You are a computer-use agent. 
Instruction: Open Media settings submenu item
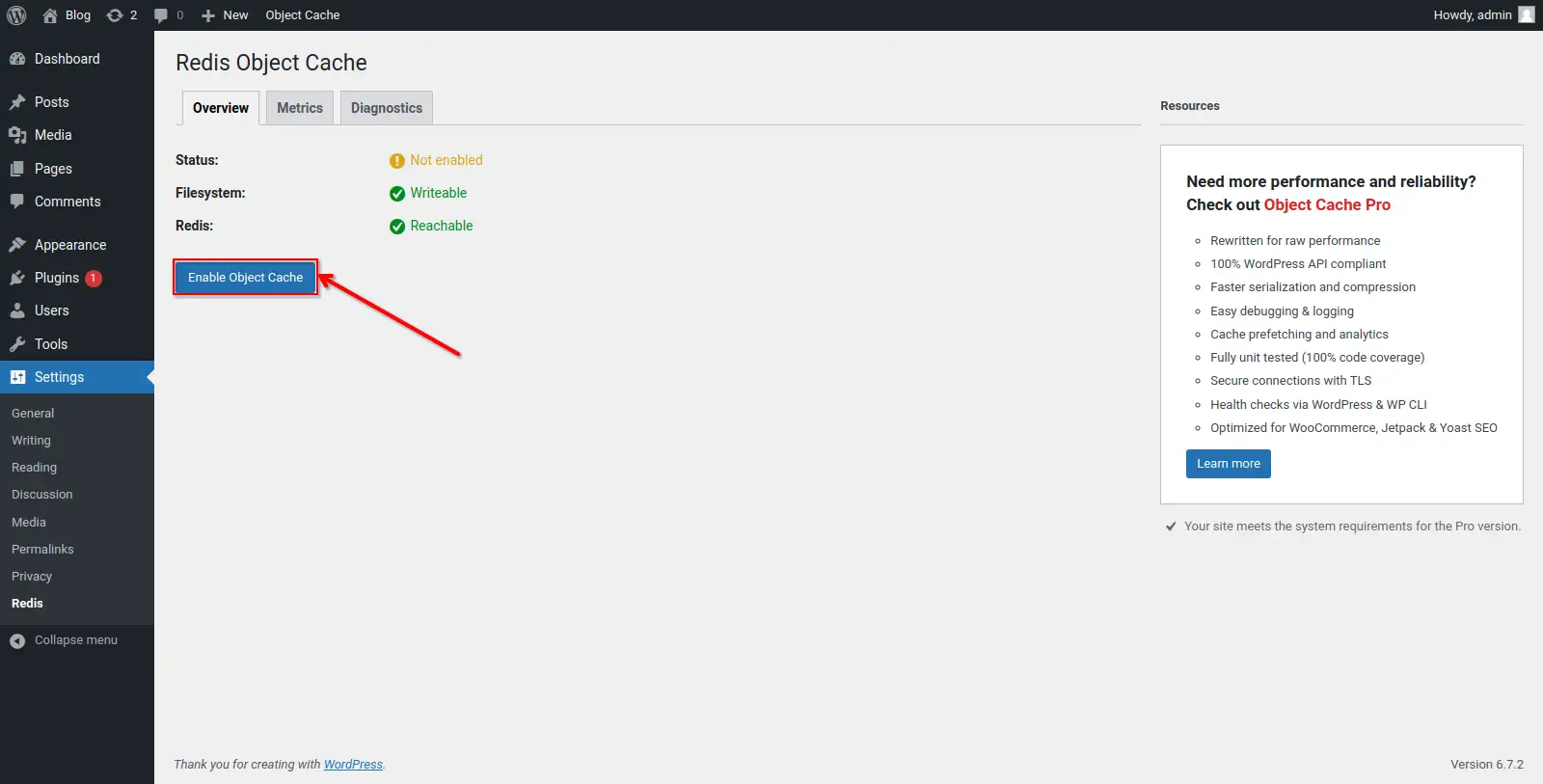29,522
